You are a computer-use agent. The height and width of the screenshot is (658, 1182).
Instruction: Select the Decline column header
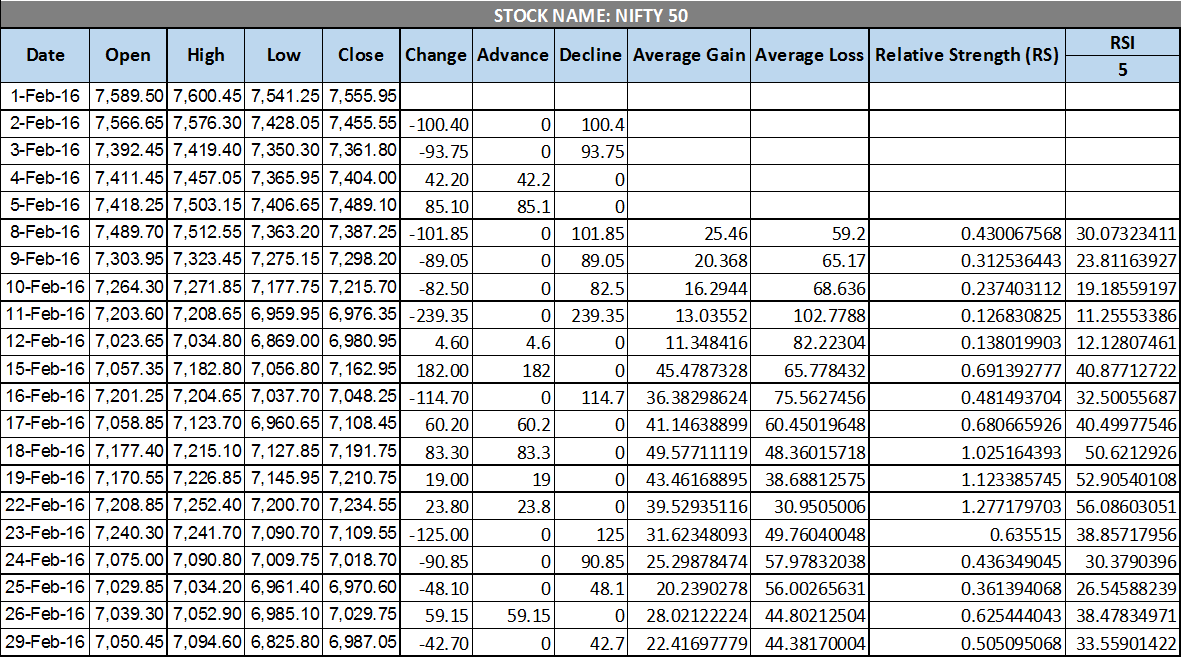coord(590,55)
